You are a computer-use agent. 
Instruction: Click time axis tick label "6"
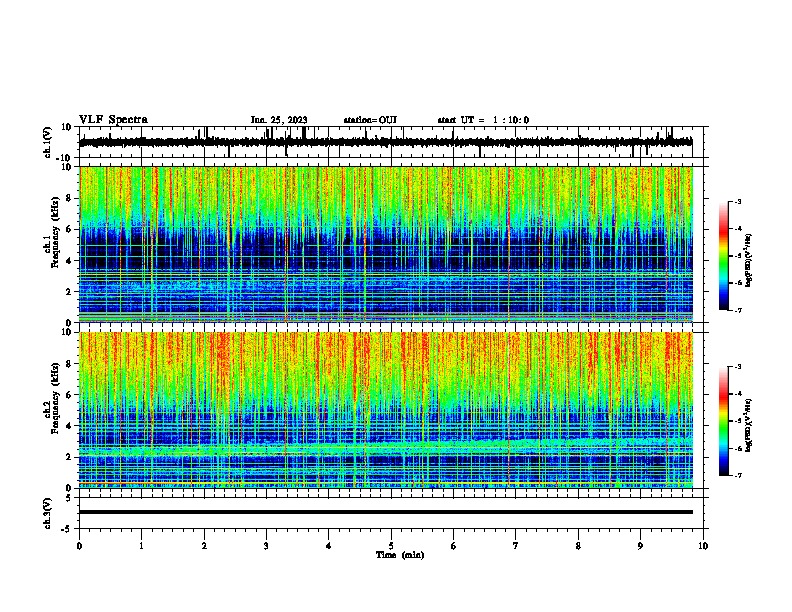tap(454, 546)
